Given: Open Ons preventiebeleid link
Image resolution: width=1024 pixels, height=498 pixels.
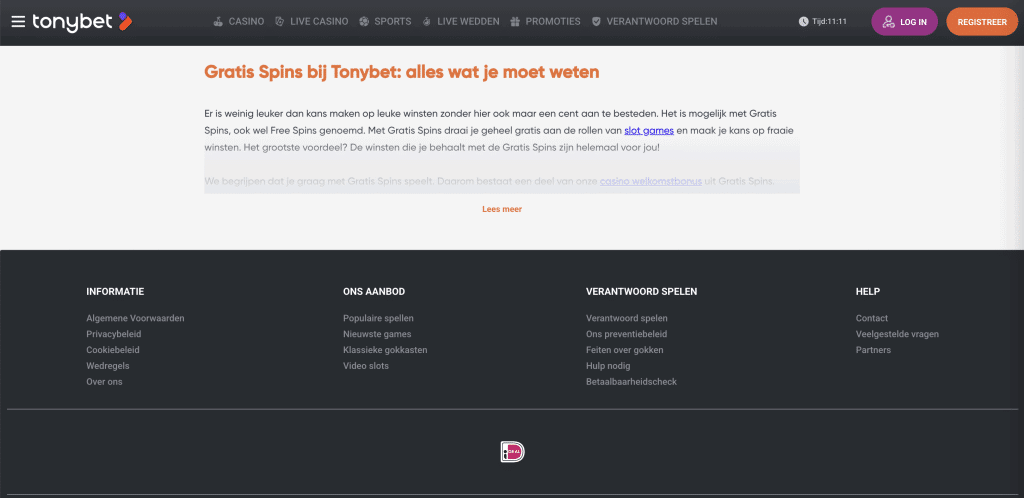Looking at the screenshot, I should coord(627,334).
